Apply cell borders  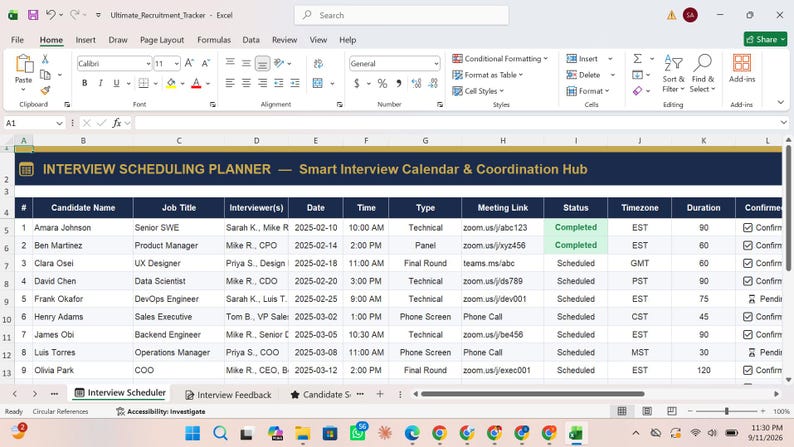click(x=144, y=83)
